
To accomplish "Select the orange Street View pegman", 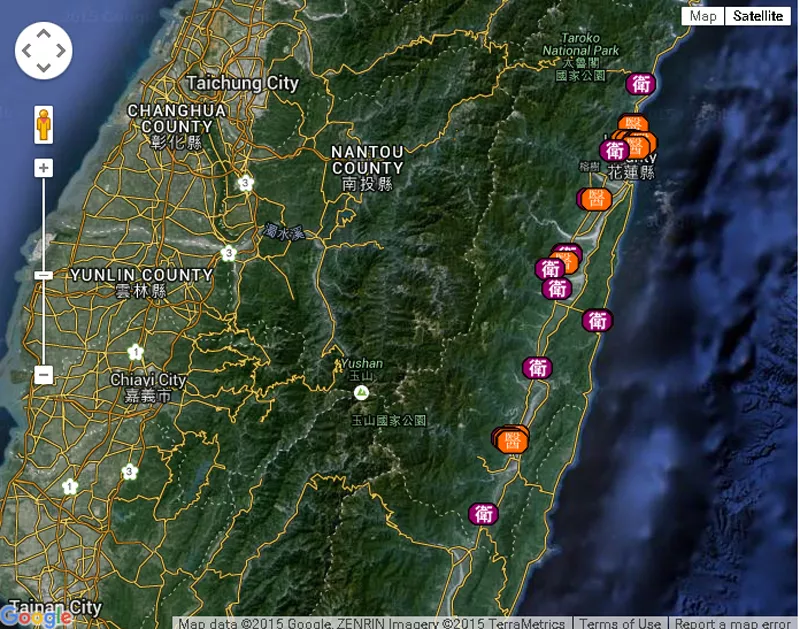I will pos(44,125).
